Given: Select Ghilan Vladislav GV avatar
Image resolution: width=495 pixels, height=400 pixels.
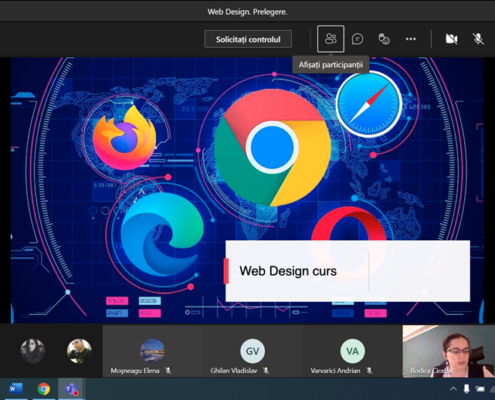Looking at the screenshot, I should point(252,351).
